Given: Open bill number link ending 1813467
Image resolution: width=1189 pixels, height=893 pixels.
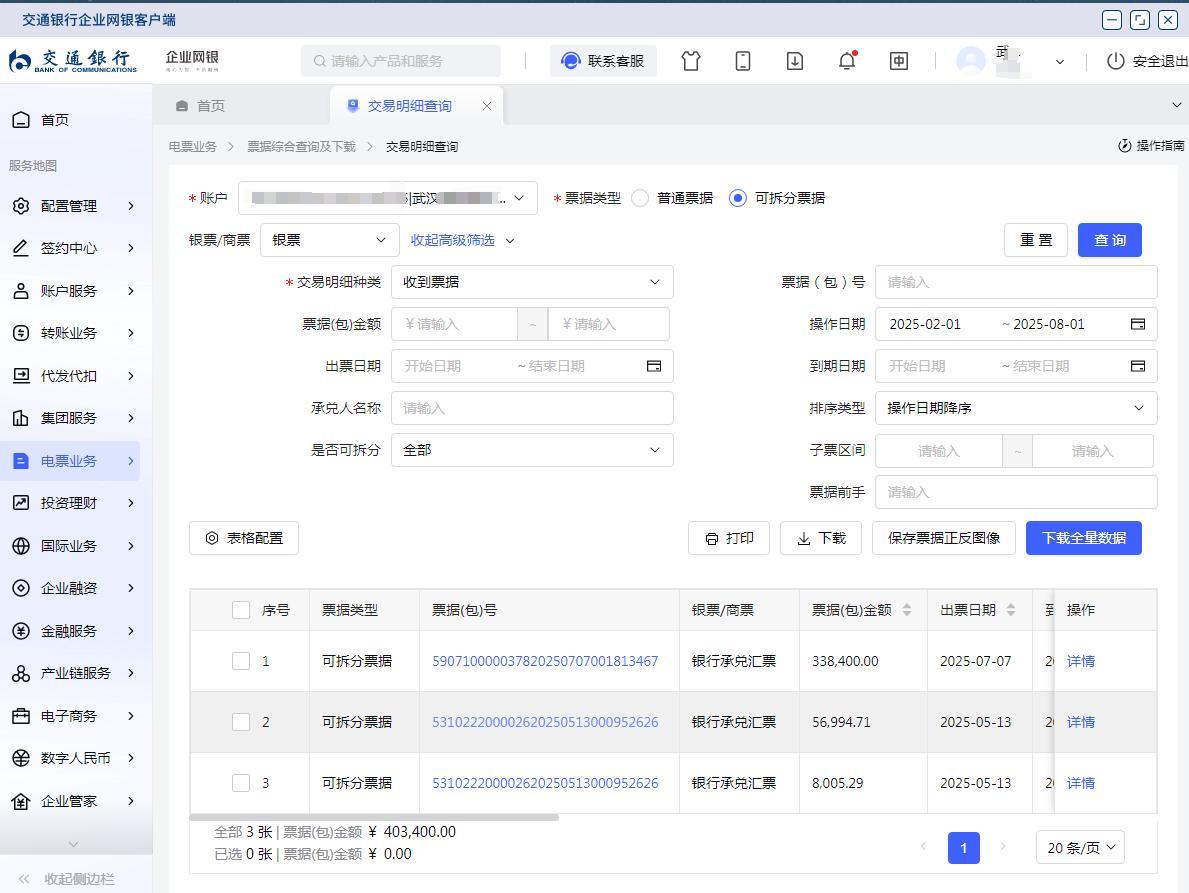Looking at the screenshot, I should click(545, 661).
